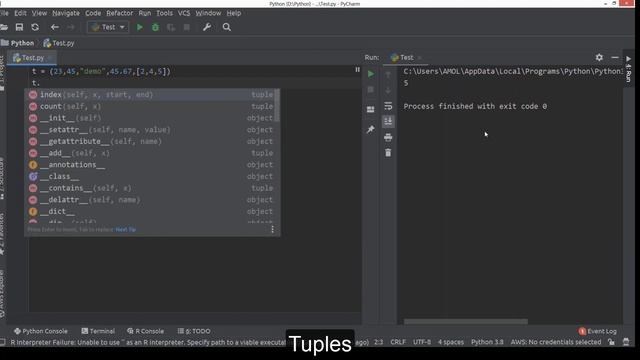Image resolution: width=640 pixels, height=360 pixels.
Task: Click the Next Tip link in completion popup
Action: 126,229
